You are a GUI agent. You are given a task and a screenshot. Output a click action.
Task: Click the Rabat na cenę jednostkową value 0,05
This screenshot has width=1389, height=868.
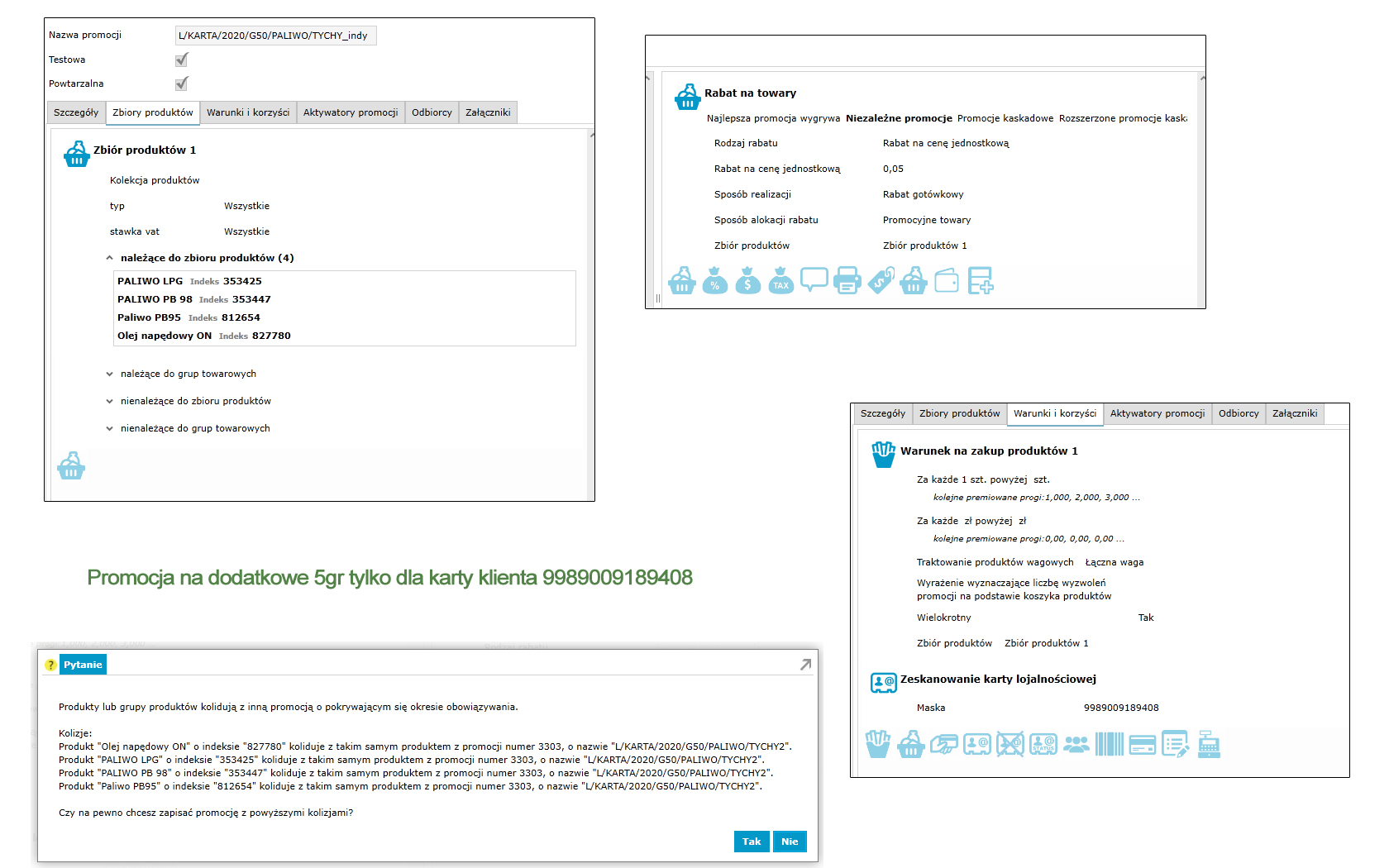[x=893, y=169]
